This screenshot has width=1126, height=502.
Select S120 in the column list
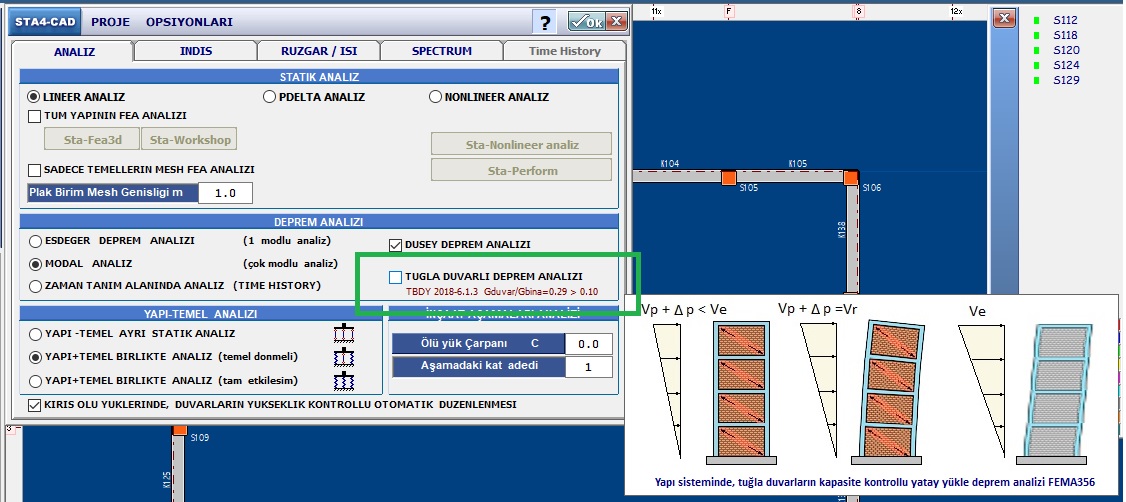1066,50
